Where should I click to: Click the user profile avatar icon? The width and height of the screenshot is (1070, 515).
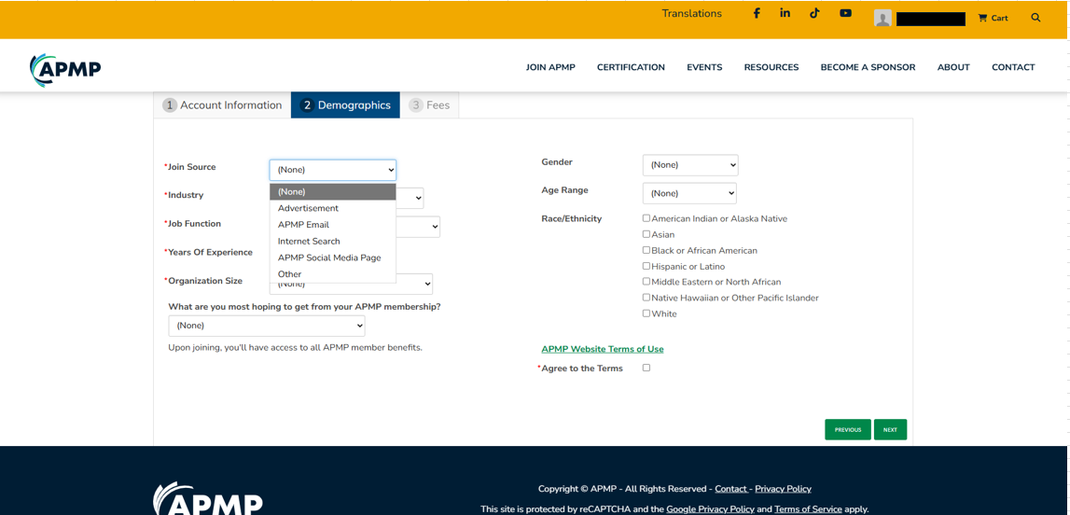882,18
